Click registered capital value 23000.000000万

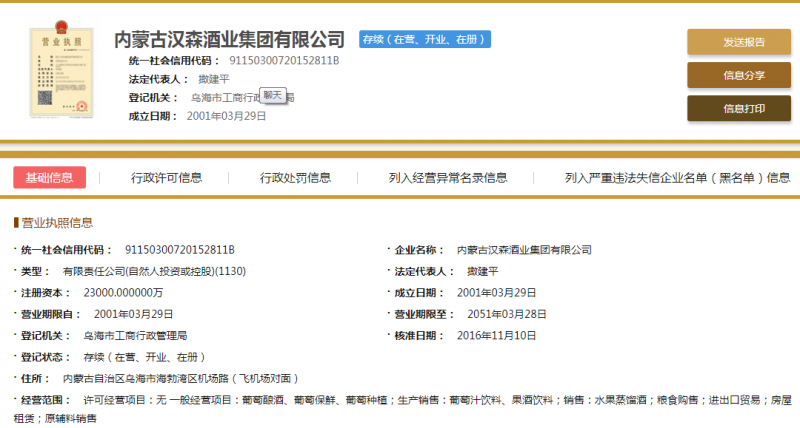123,292
